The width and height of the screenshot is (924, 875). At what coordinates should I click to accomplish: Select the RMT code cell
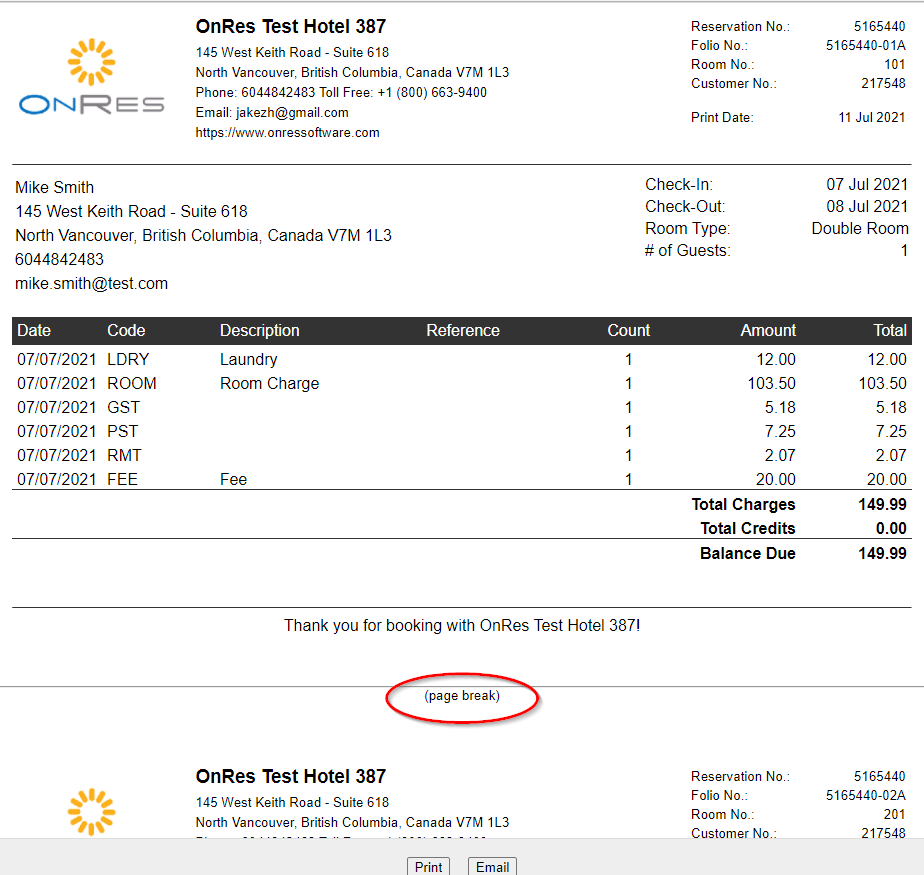coord(124,455)
